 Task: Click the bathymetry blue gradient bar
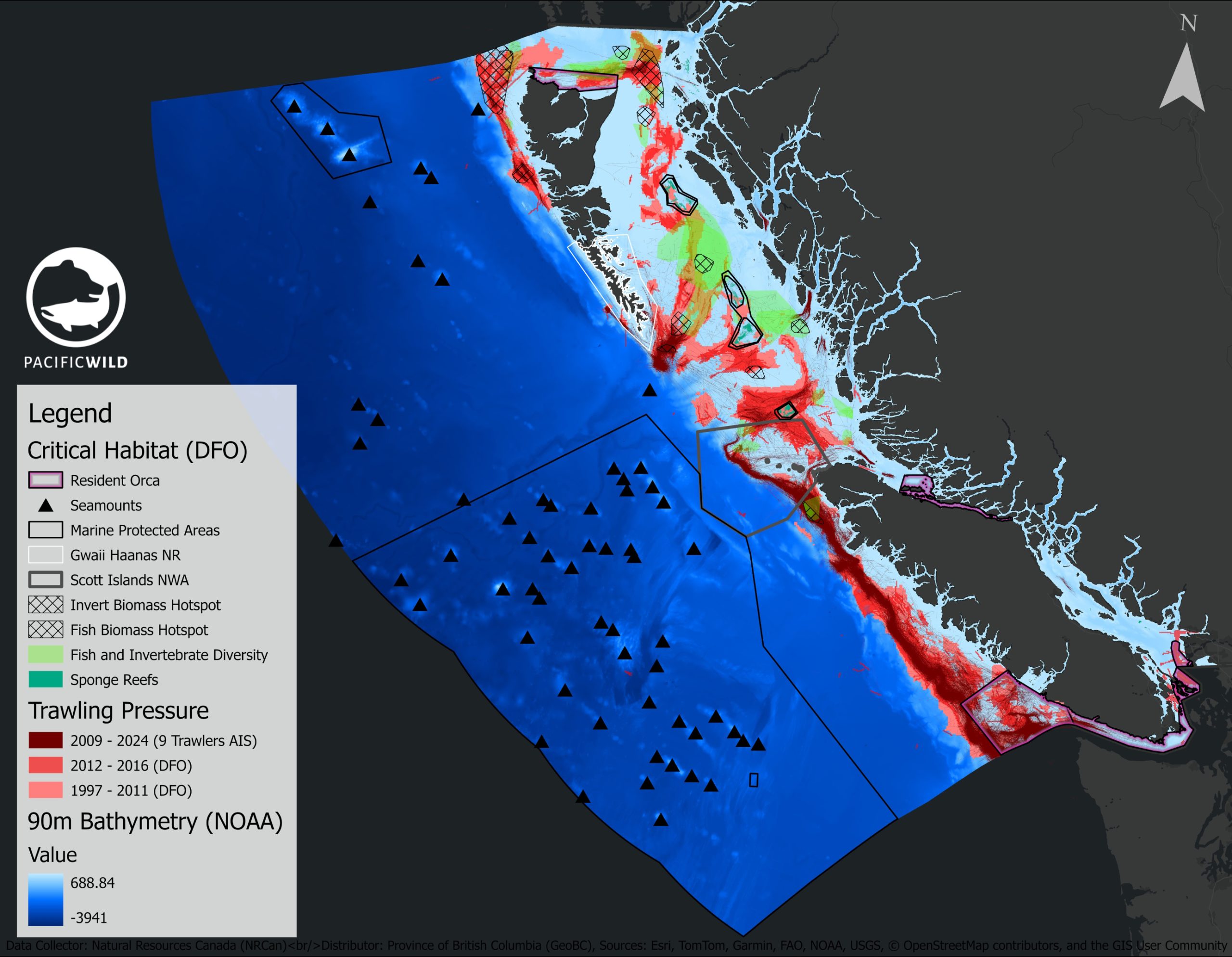pyautogui.click(x=46, y=899)
